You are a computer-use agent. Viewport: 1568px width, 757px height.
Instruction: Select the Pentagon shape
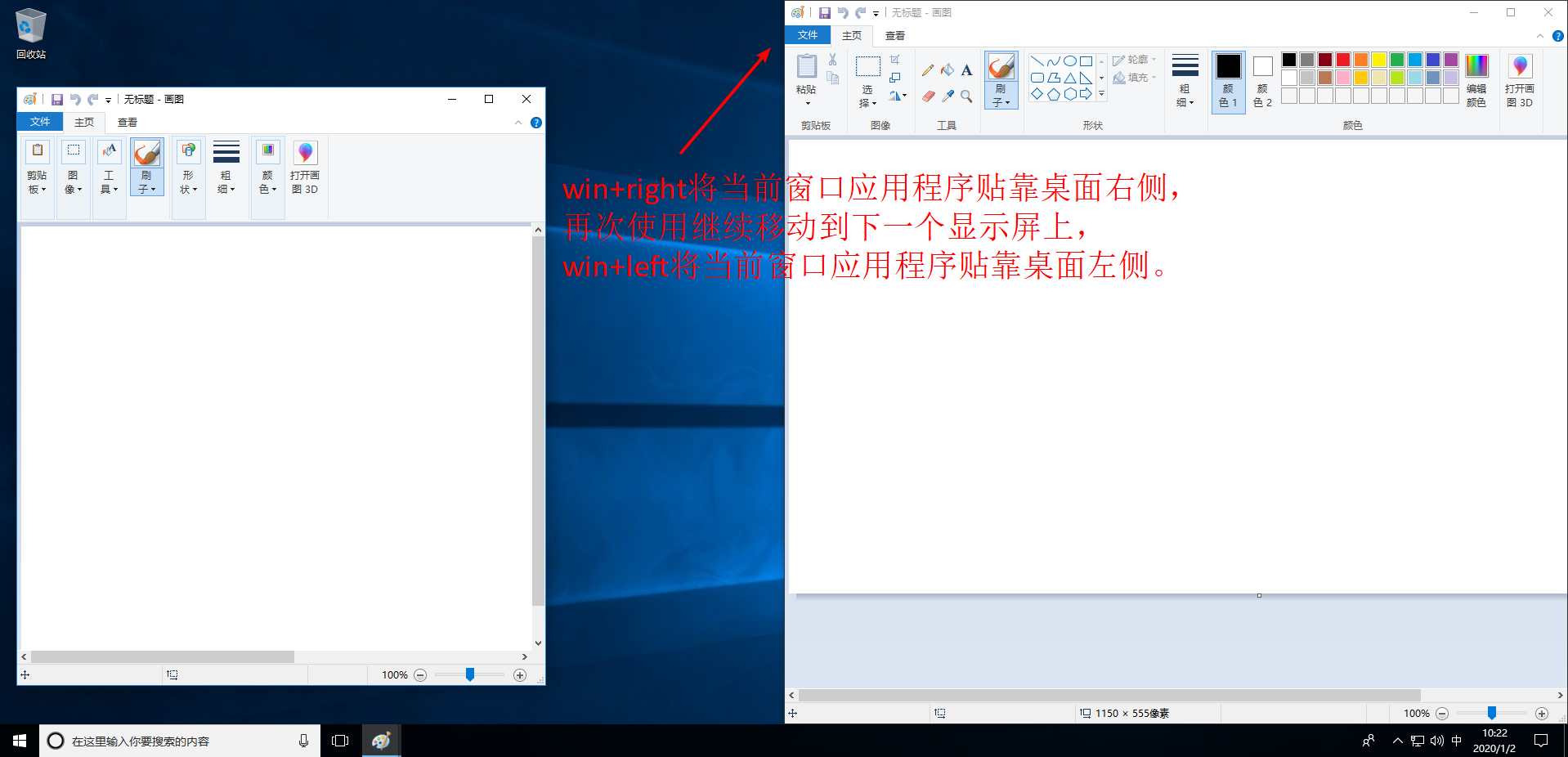tap(1053, 94)
